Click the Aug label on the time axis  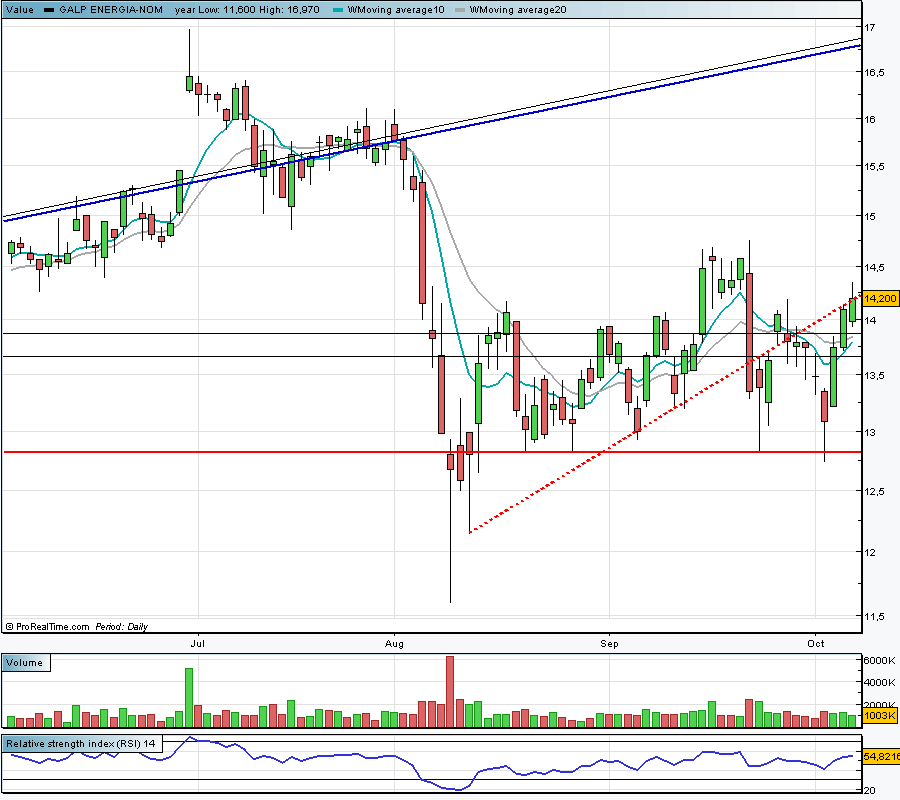pyautogui.click(x=394, y=643)
